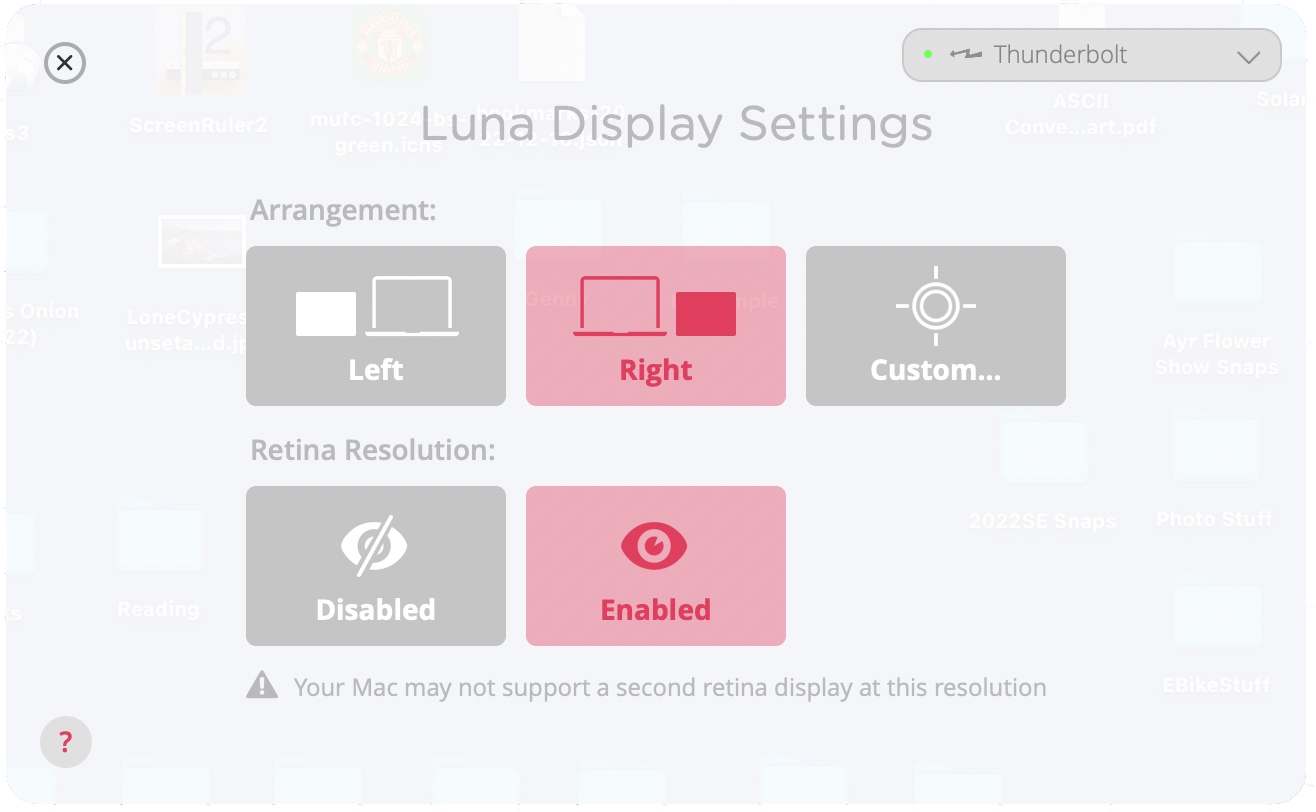Viewport: 1316px width, 812px height.
Task: Select the Left arrangement option
Action: coord(376,326)
